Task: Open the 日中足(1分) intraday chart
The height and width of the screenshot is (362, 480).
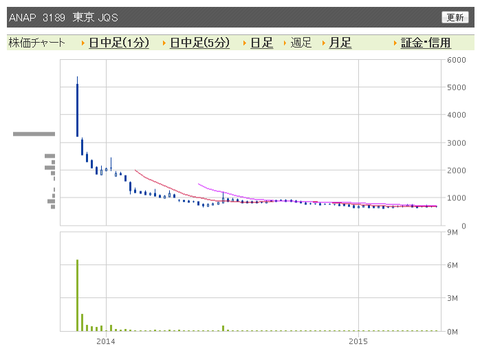Action: point(119,43)
